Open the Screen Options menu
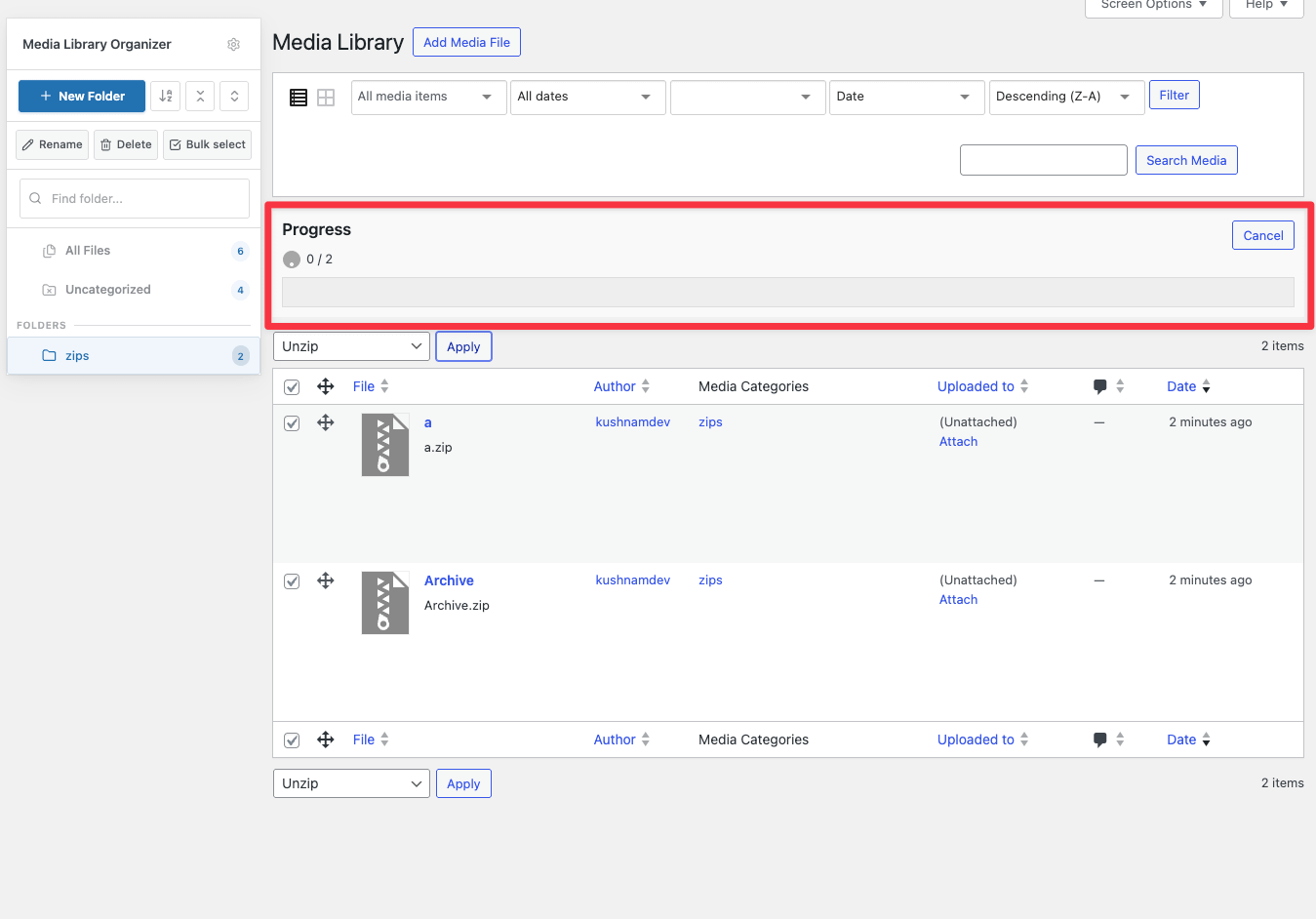The width and height of the screenshot is (1316, 919). point(1153,5)
